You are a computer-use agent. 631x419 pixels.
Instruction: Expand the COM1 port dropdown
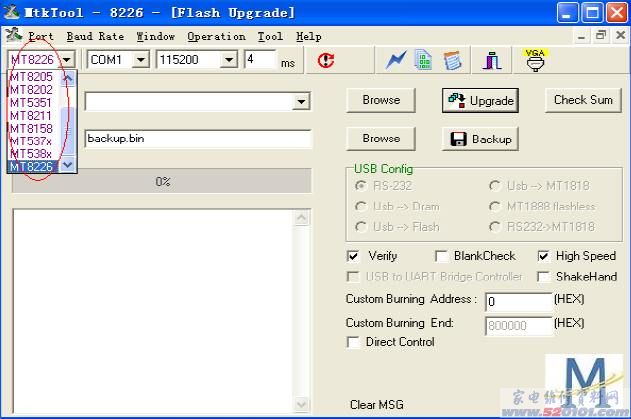point(141,60)
